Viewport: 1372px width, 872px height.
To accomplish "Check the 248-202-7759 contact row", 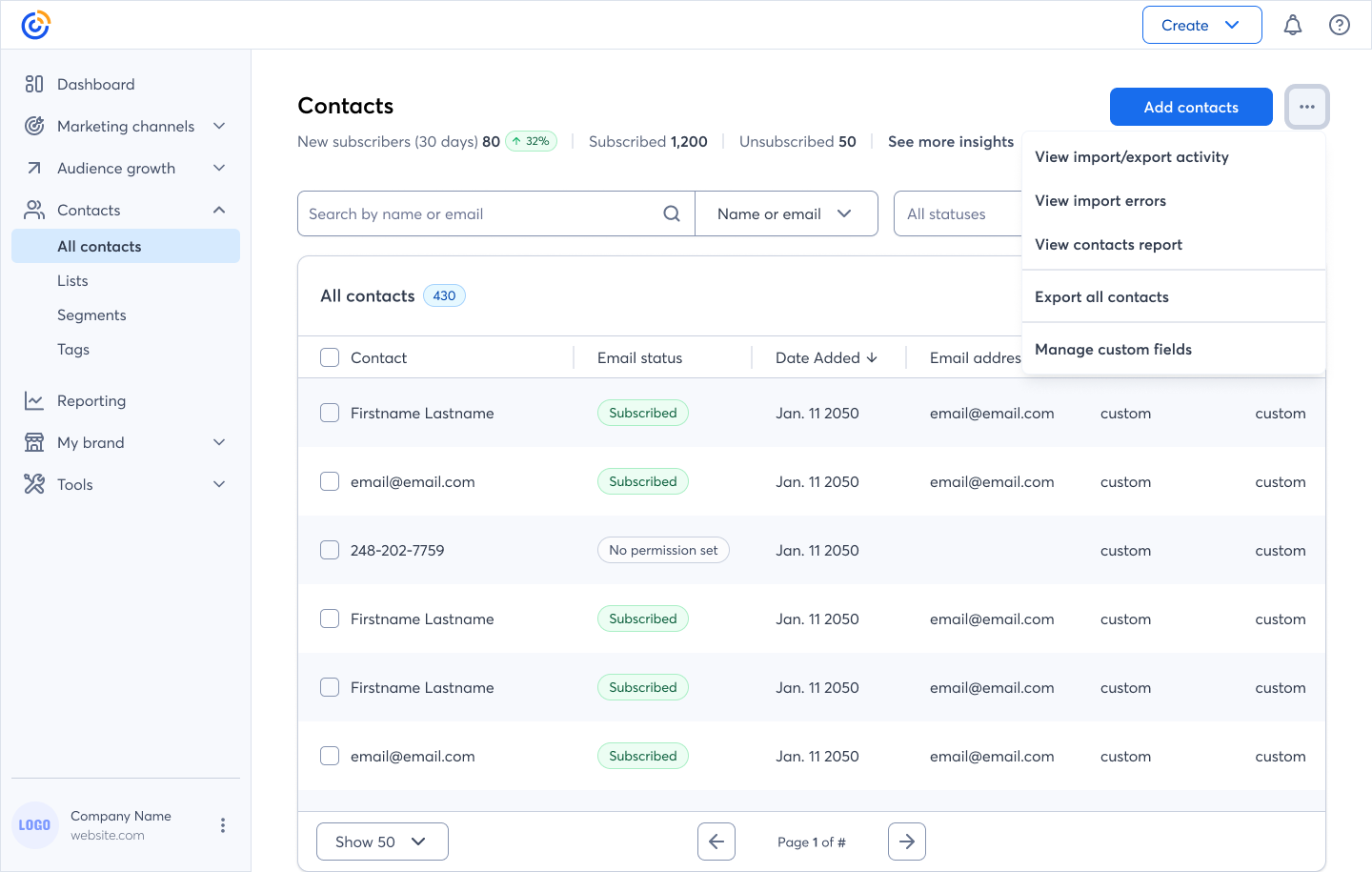I will click(x=330, y=550).
